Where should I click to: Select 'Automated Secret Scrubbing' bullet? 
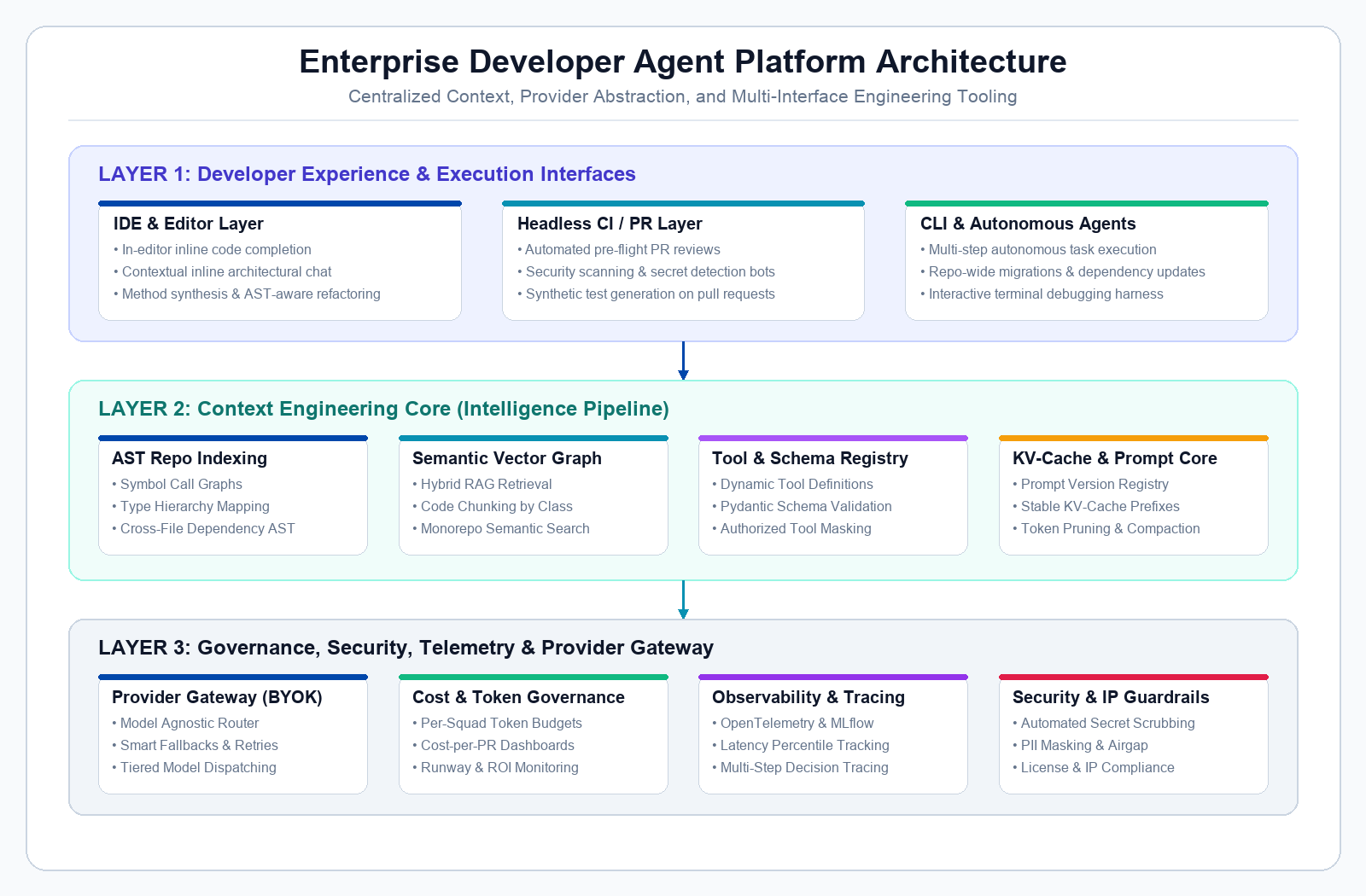pyautogui.click(x=1104, y=723)
